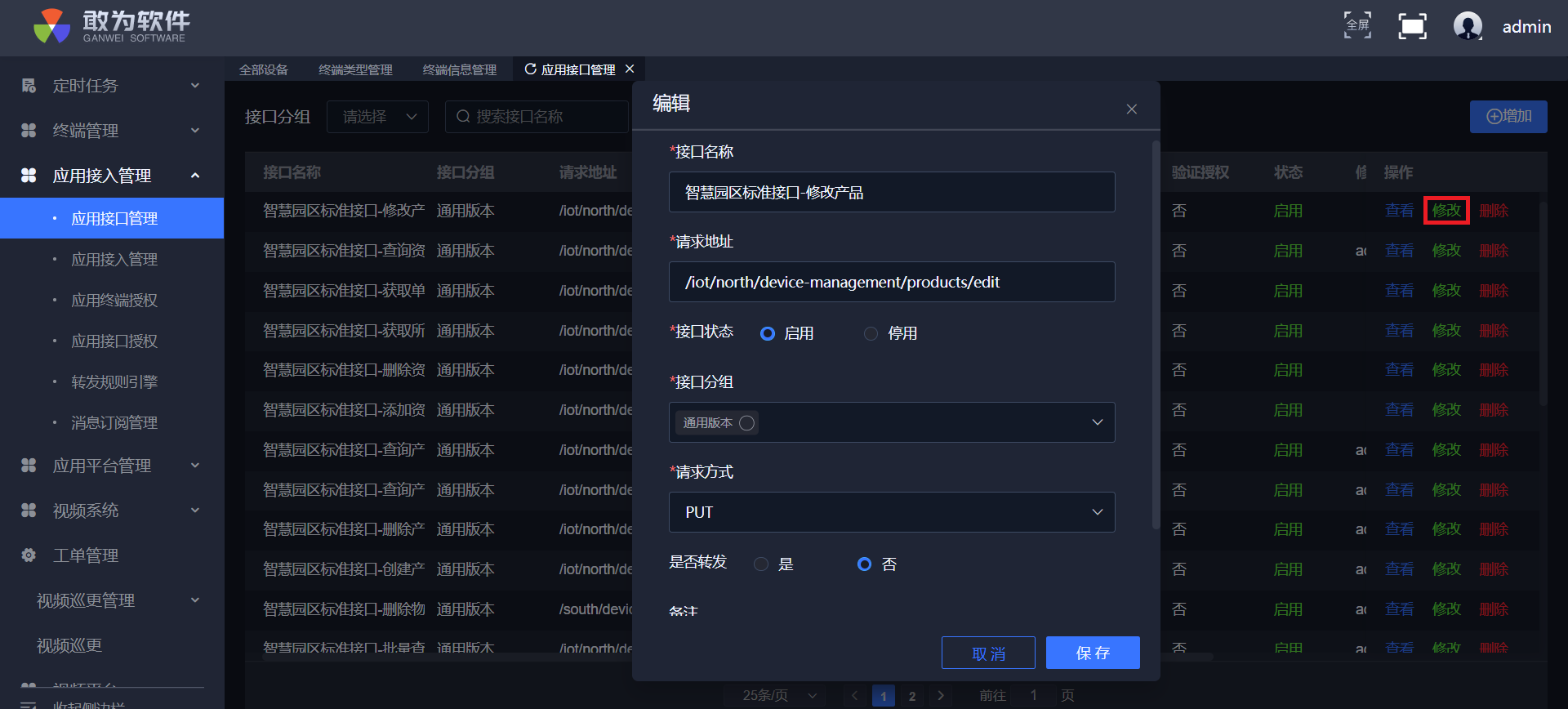Switch to the 终端类型管理 tab
The image size is (1568, 709).
click(x=355, y=69)
